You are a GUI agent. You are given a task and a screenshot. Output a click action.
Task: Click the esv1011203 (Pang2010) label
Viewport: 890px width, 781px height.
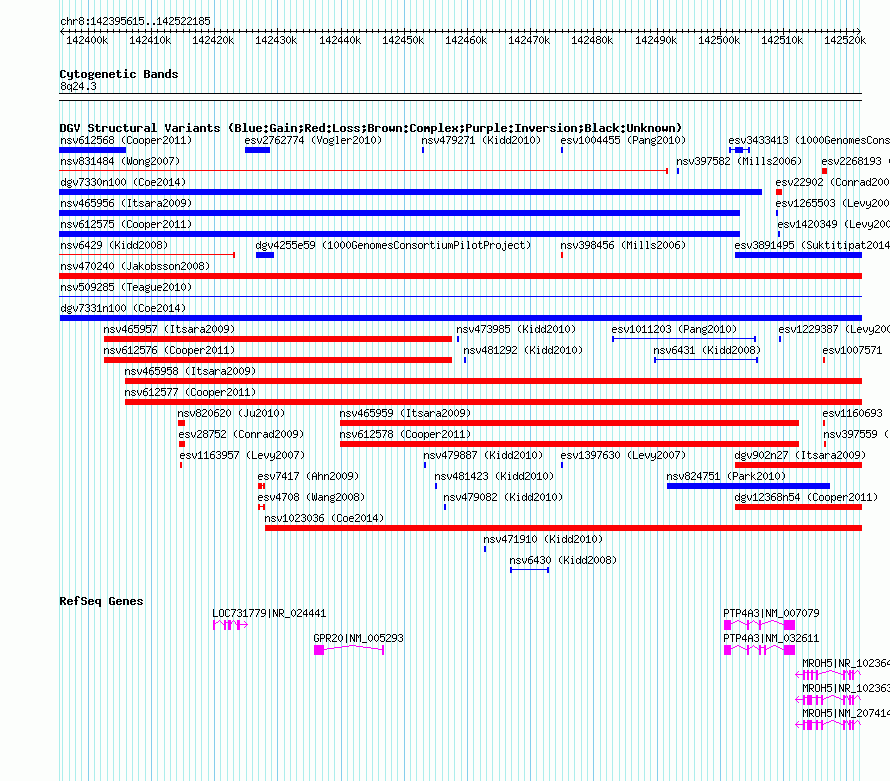click(674, 329)
